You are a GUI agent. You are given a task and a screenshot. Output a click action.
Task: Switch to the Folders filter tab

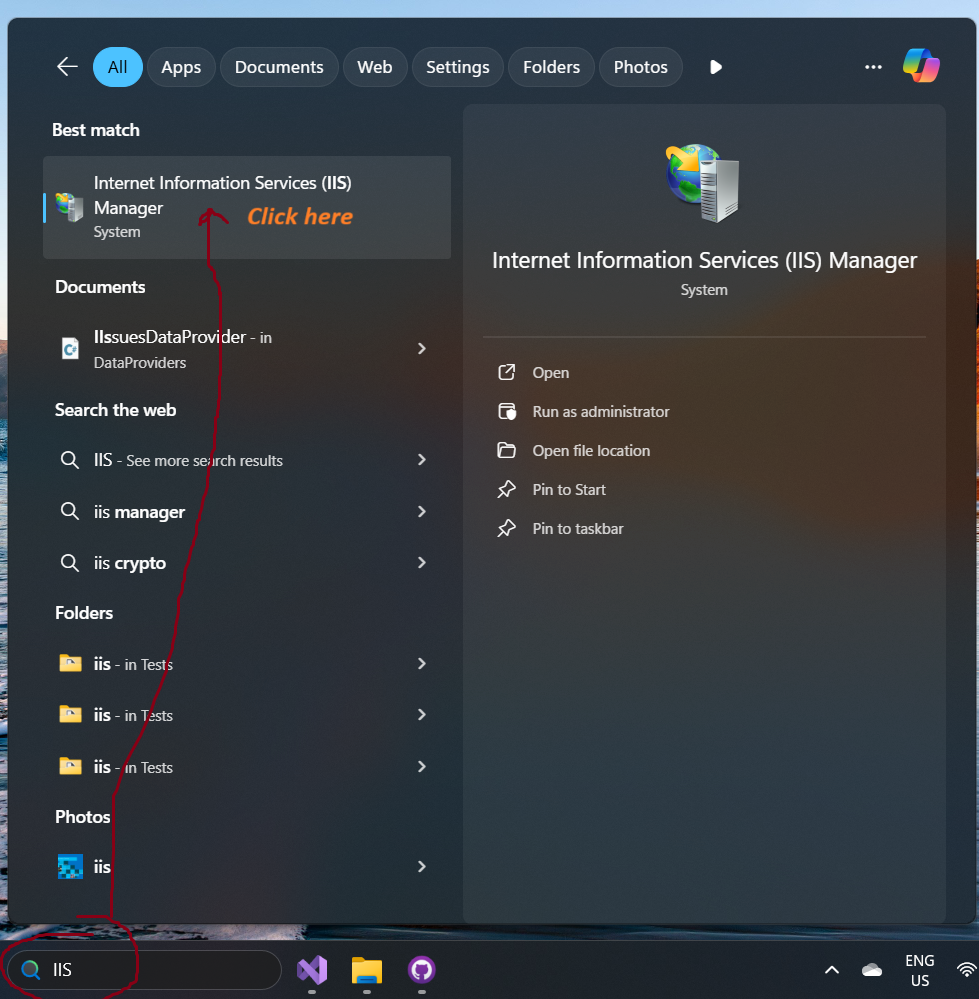(x=551, y=67)
